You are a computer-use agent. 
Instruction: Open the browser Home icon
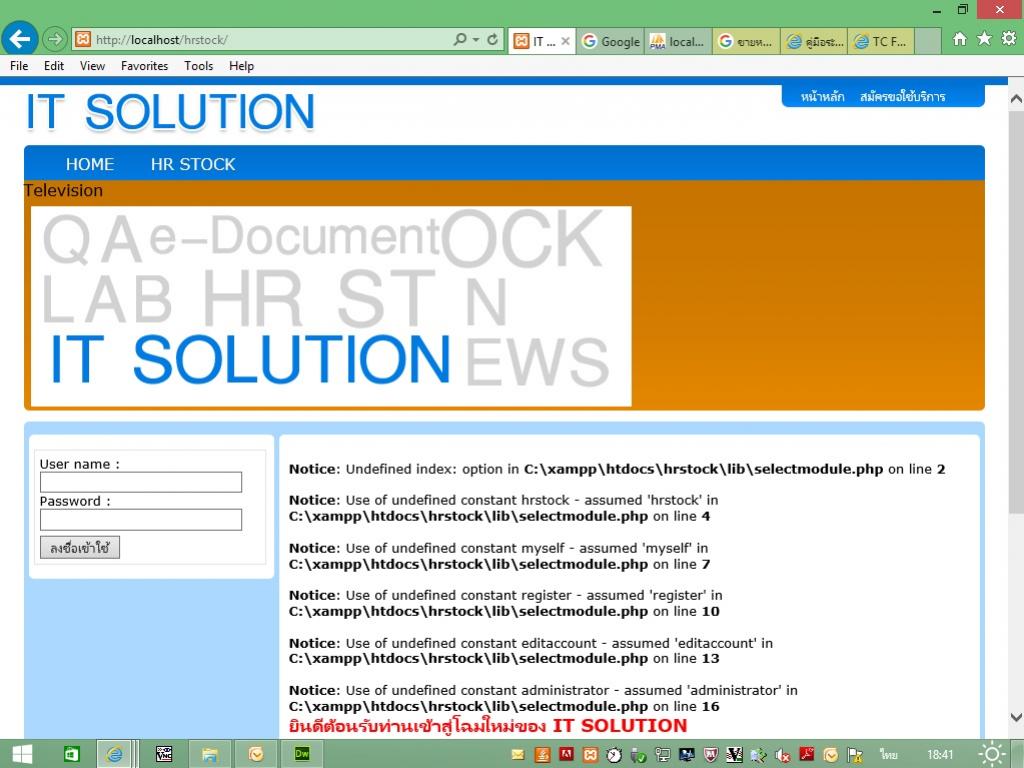(x=959, y=39)
